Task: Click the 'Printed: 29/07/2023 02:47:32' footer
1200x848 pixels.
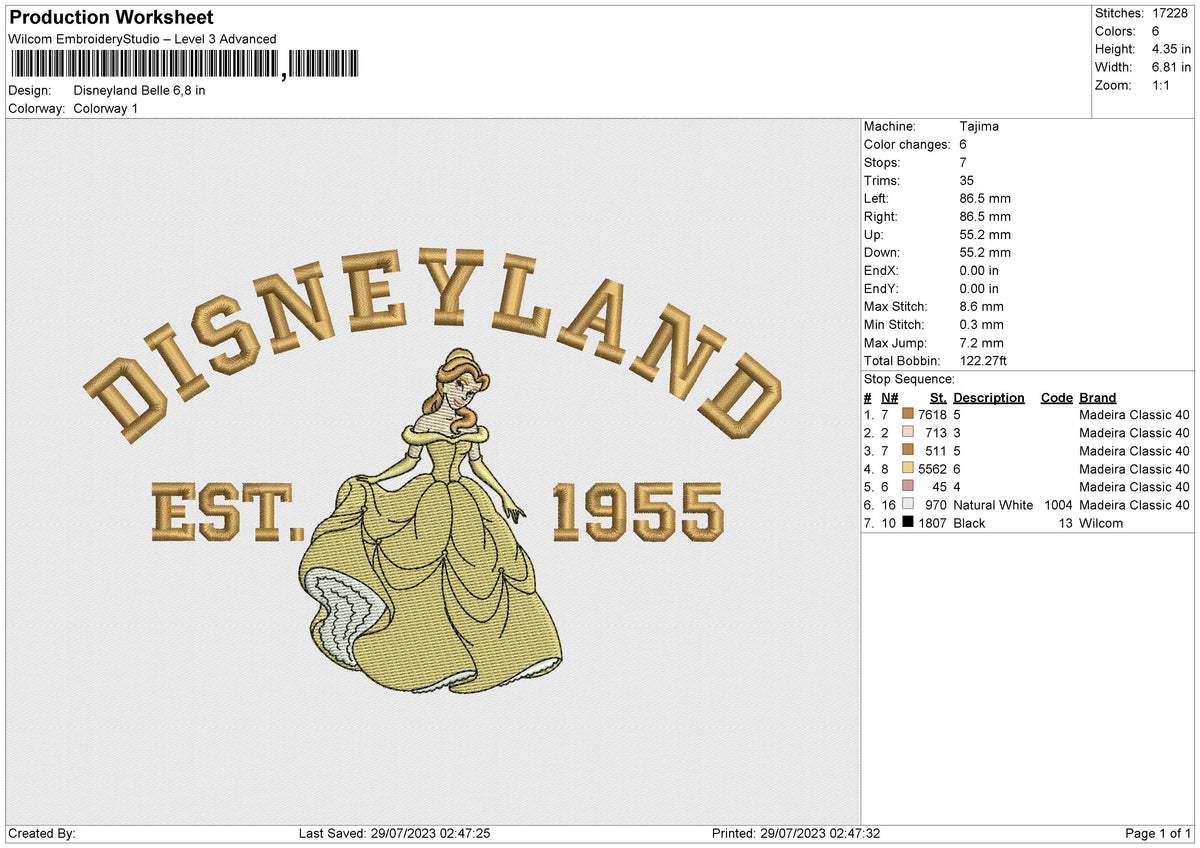Action: coord(796,833)
